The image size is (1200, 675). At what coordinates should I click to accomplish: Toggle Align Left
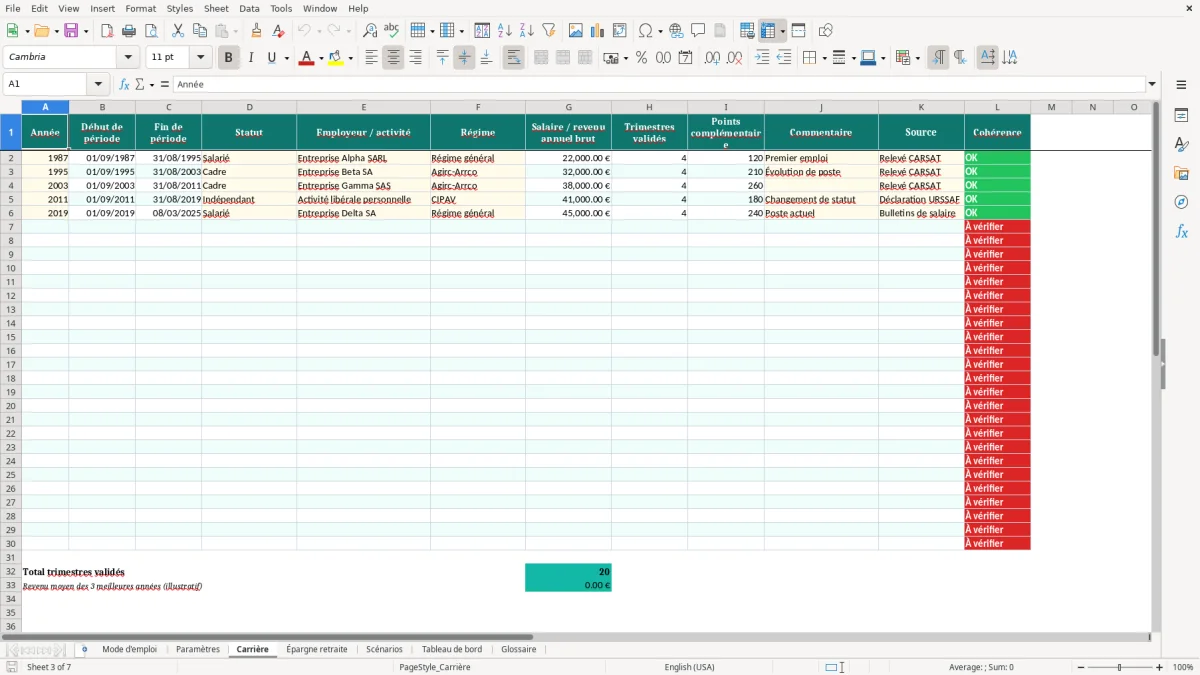coord(371,58)
